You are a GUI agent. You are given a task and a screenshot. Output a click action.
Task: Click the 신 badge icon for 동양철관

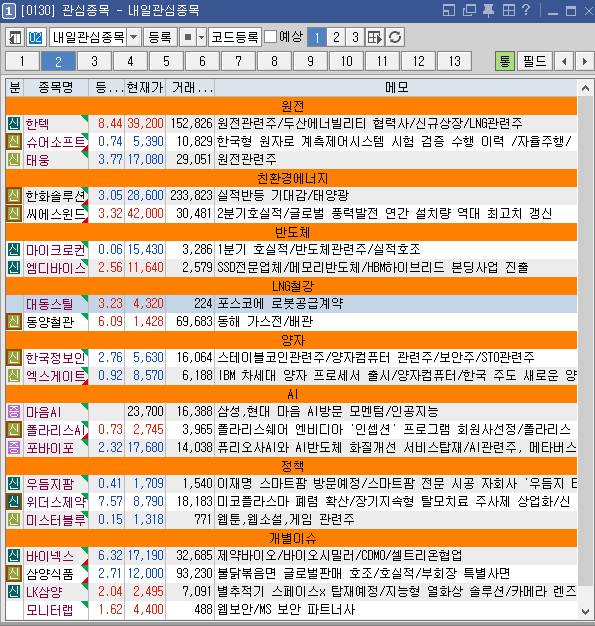[14, 321]
